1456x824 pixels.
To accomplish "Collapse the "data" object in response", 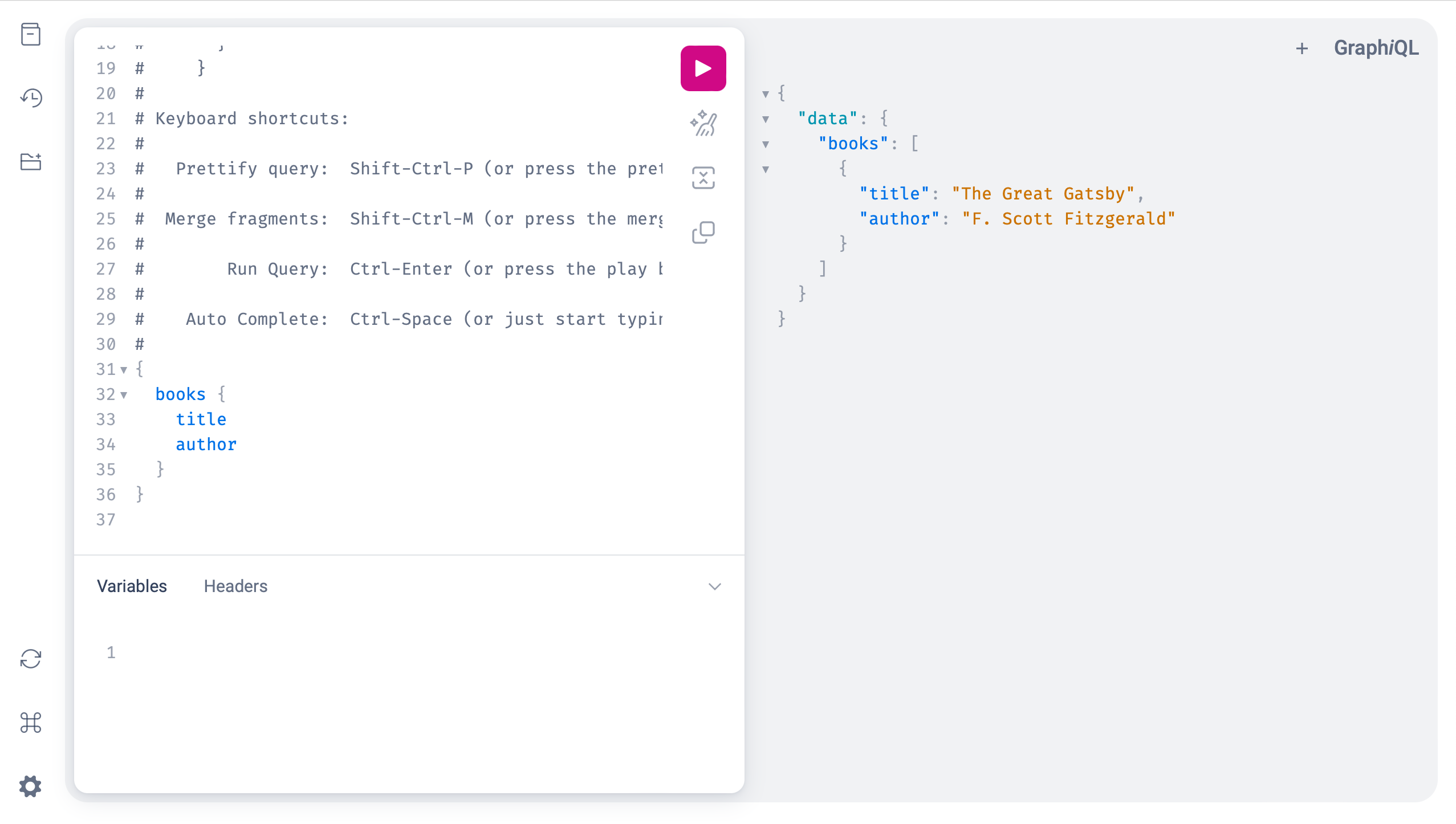I will click(766, 119).
